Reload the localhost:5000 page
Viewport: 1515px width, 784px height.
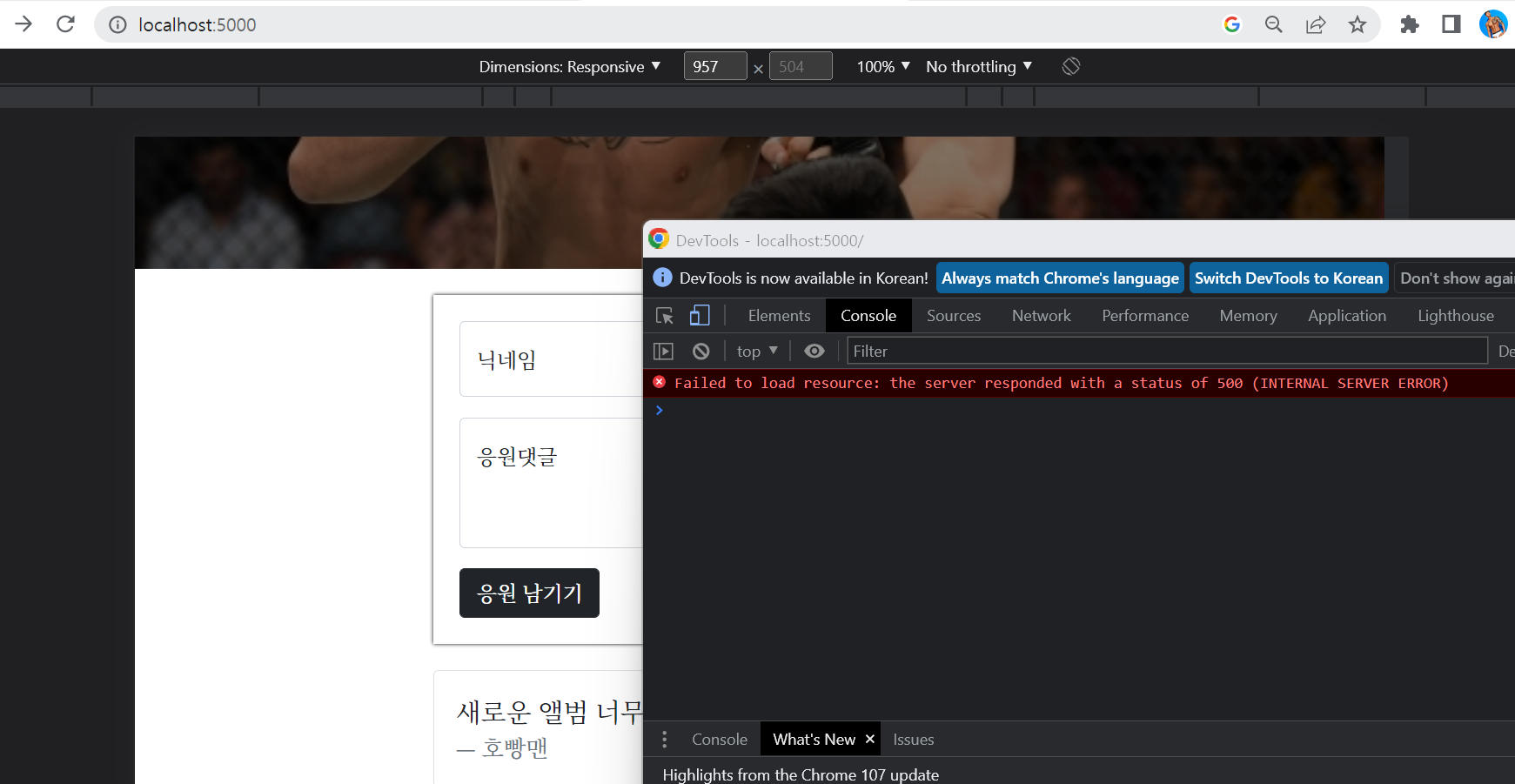click(65, 24)
